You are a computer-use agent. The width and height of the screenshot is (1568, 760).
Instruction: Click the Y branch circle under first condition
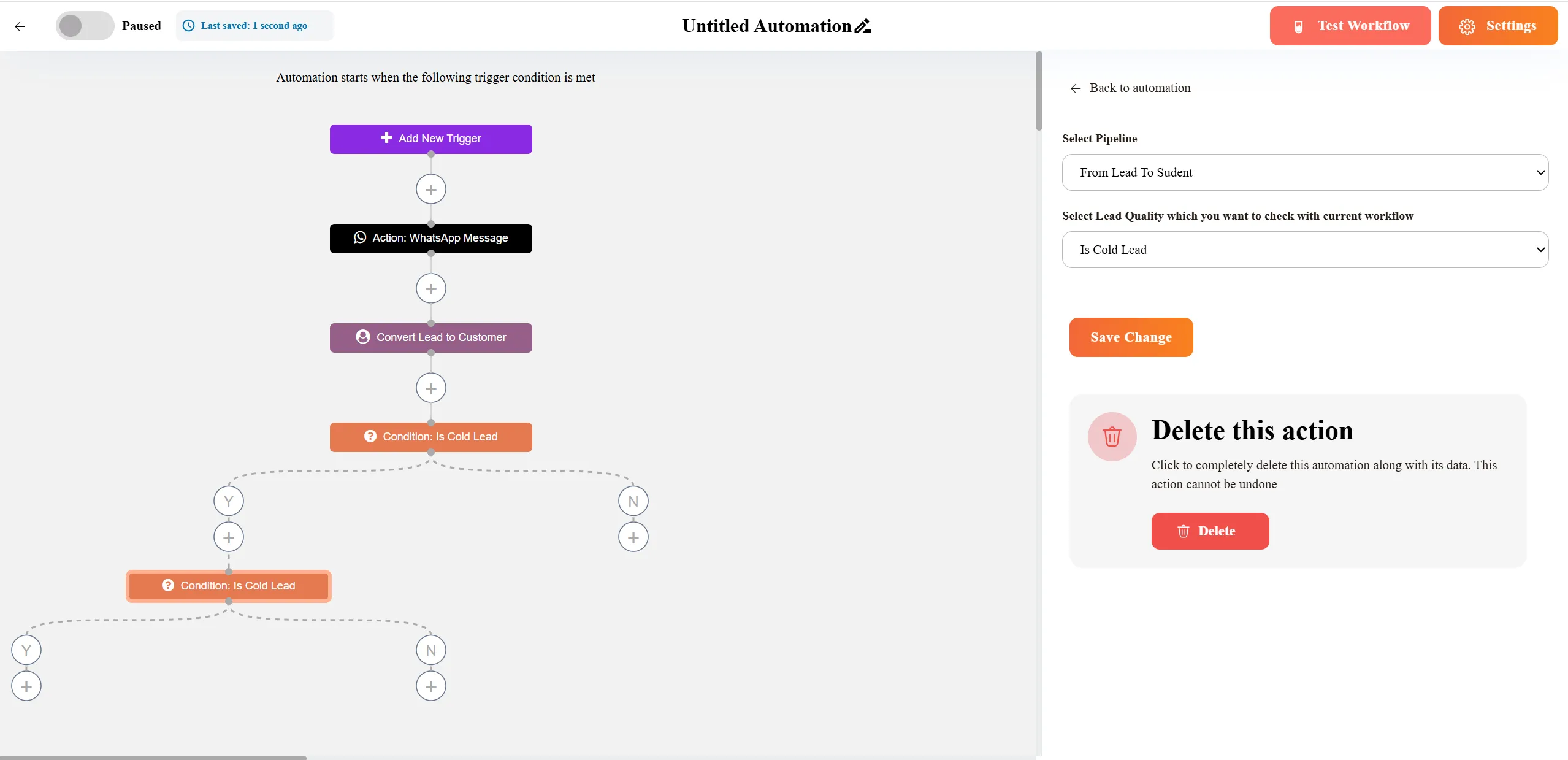click(228, 501)
